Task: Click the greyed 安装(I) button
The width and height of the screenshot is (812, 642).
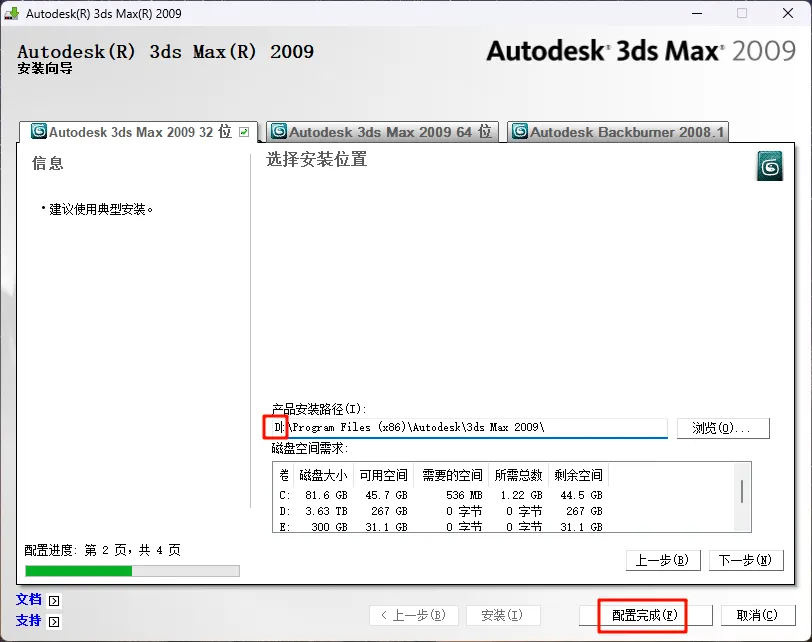Action: coord(503,615)
